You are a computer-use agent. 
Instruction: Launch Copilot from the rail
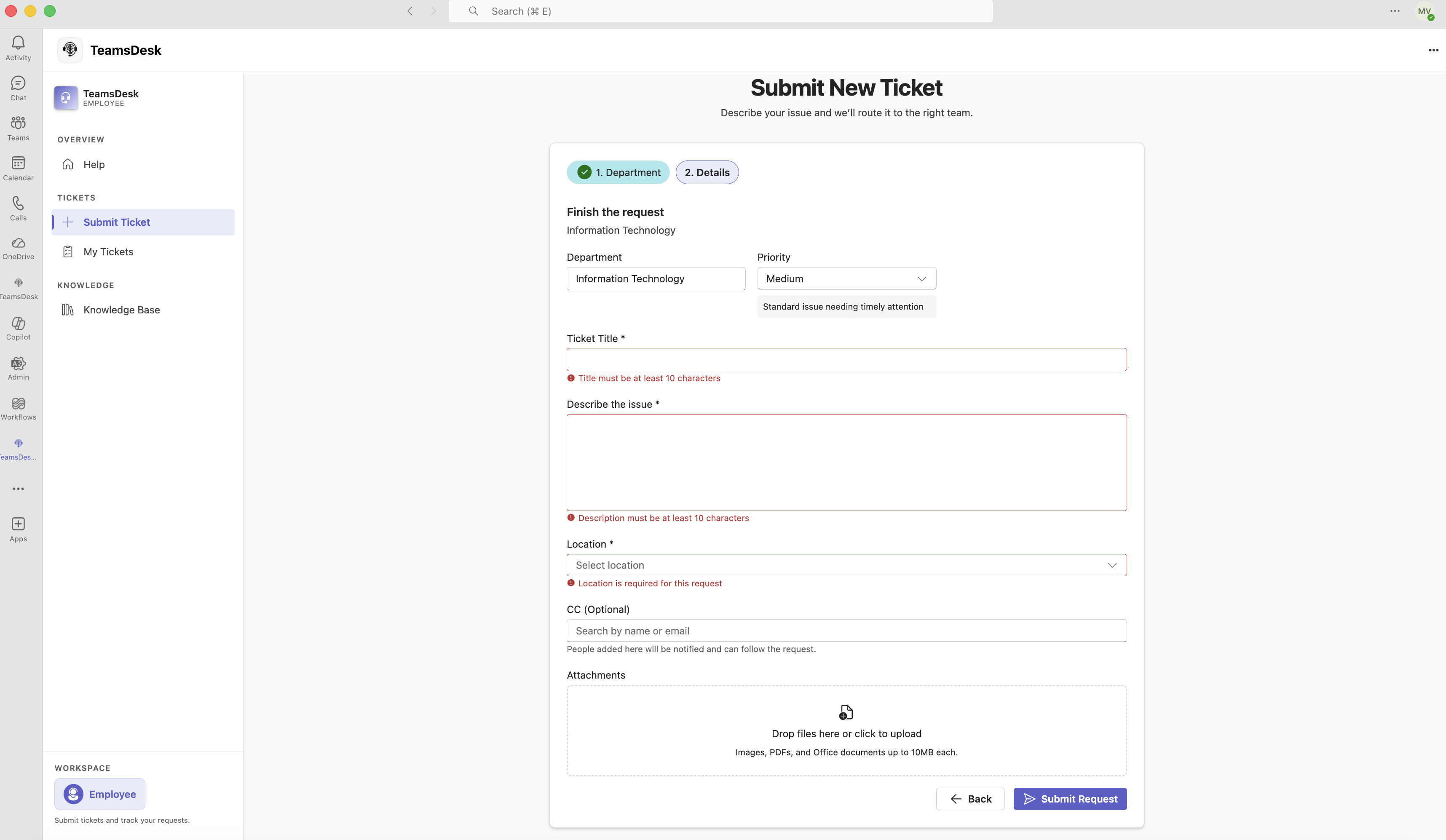coord(19,323)
